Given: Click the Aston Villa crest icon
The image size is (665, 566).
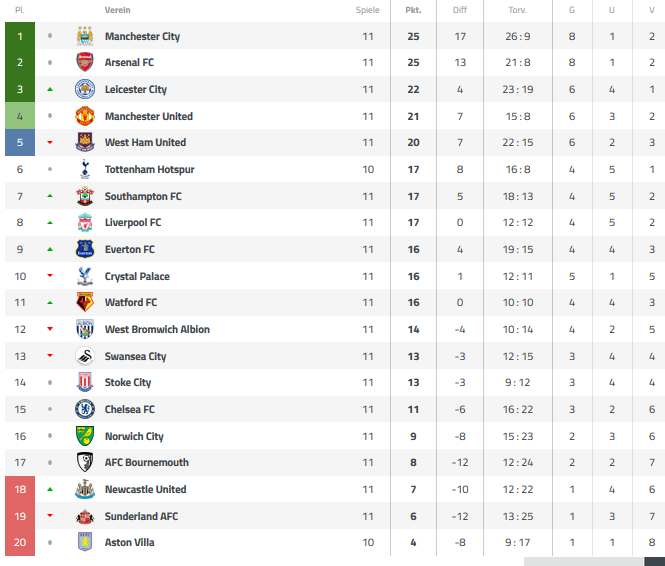Looking at the screenshot, I should pyautogui.click(x=85, y=542).
